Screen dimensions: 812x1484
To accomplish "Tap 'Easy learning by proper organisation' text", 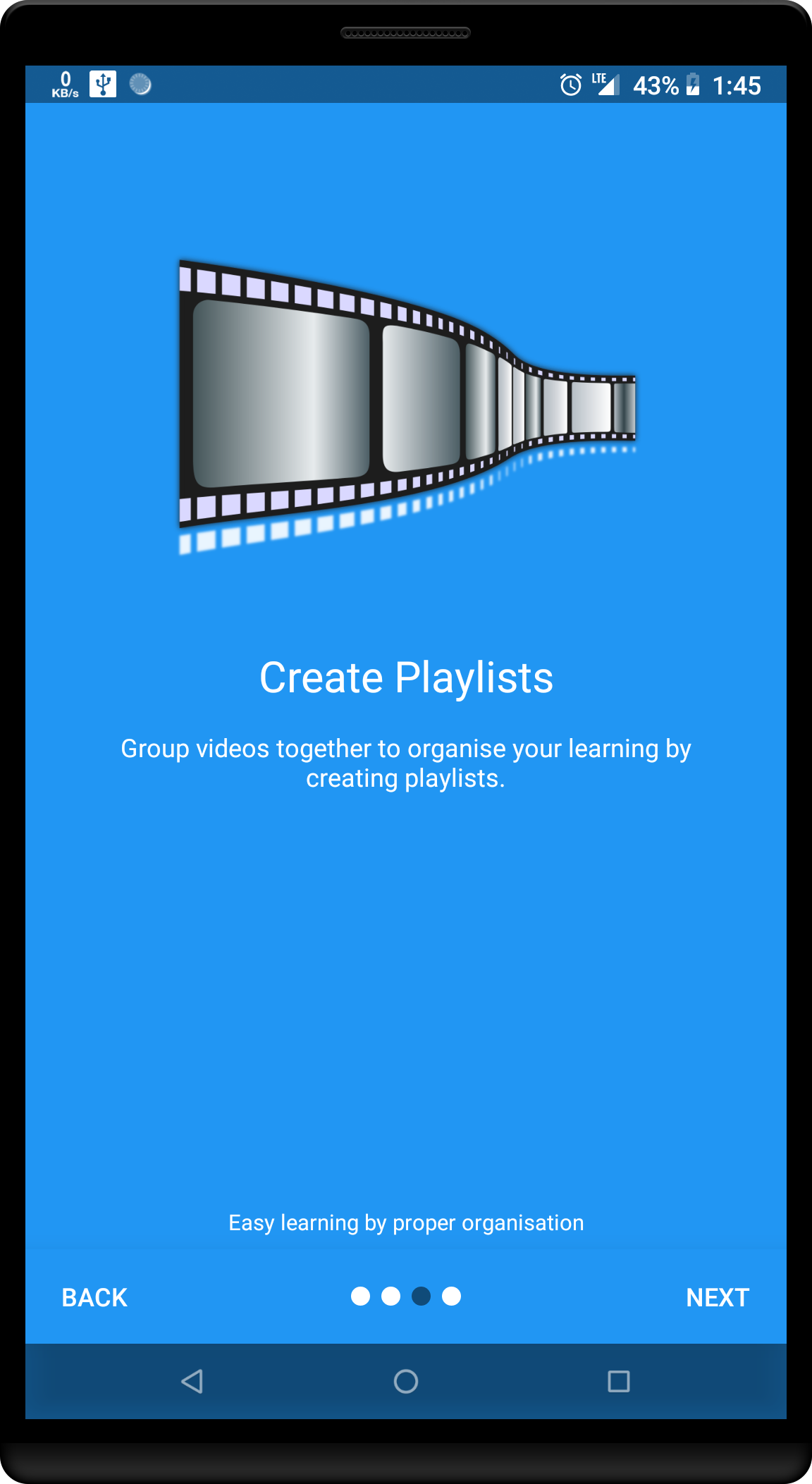I will tap(406, 1222).
